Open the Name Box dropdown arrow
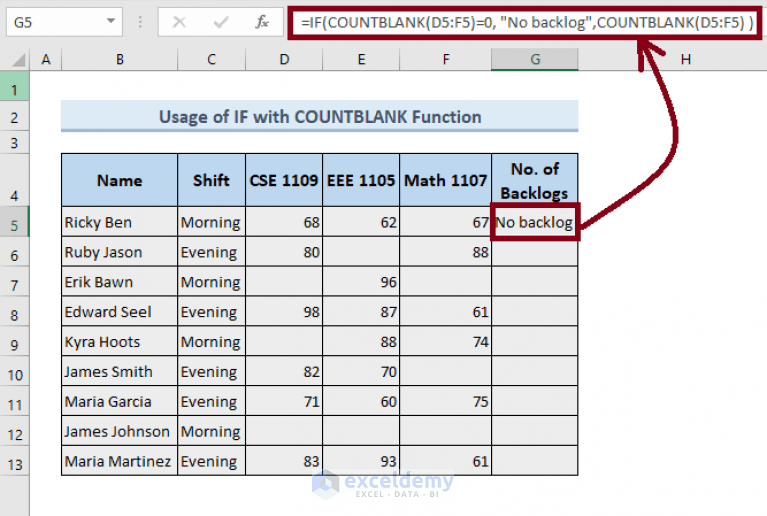 [x=111, y=21]
